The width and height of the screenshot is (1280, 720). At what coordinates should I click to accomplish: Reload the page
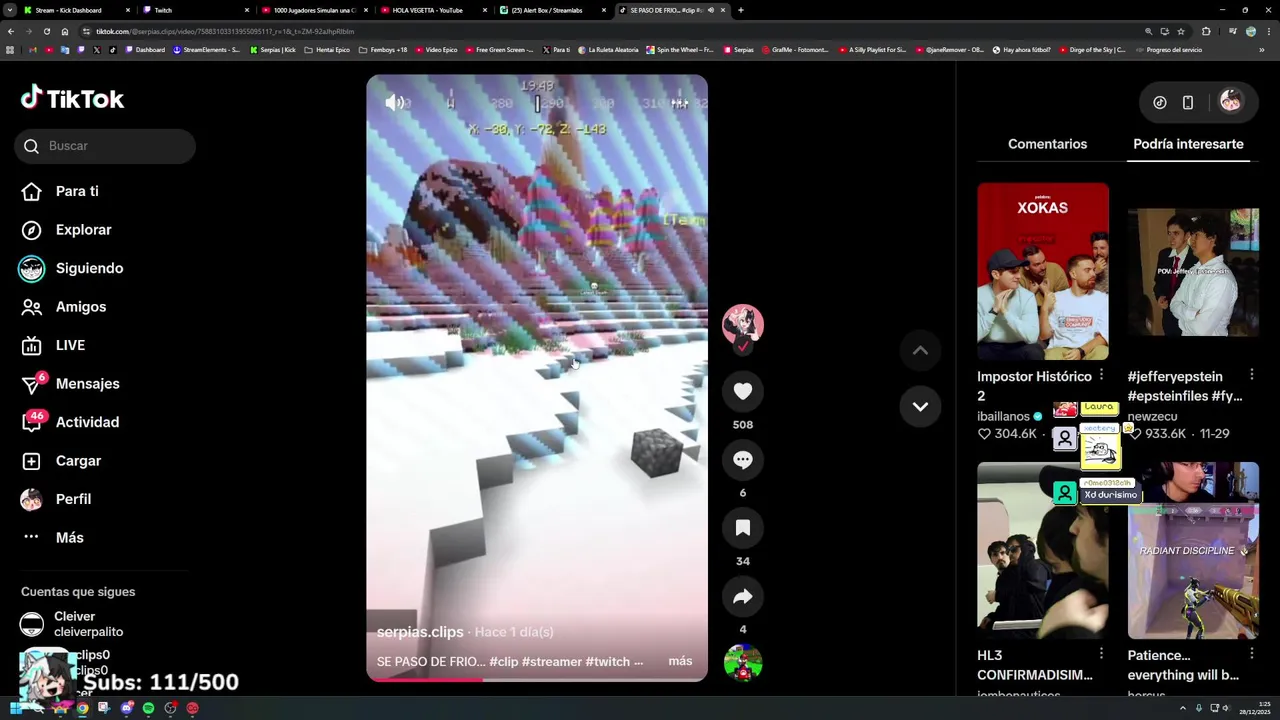coord(46,31)
